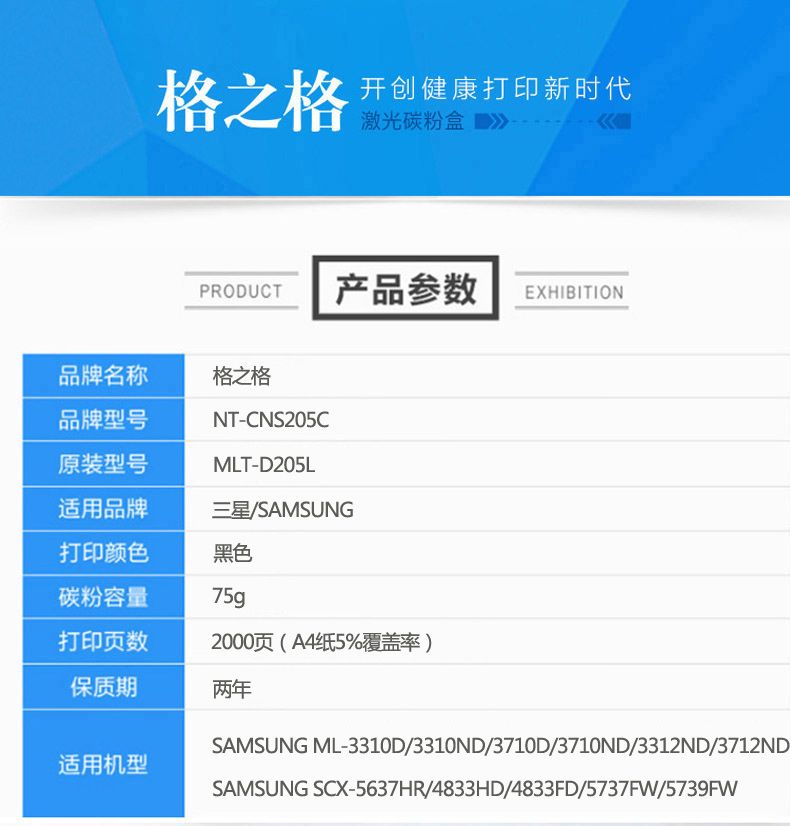Select the 适用机型 row header

point(103,764)
